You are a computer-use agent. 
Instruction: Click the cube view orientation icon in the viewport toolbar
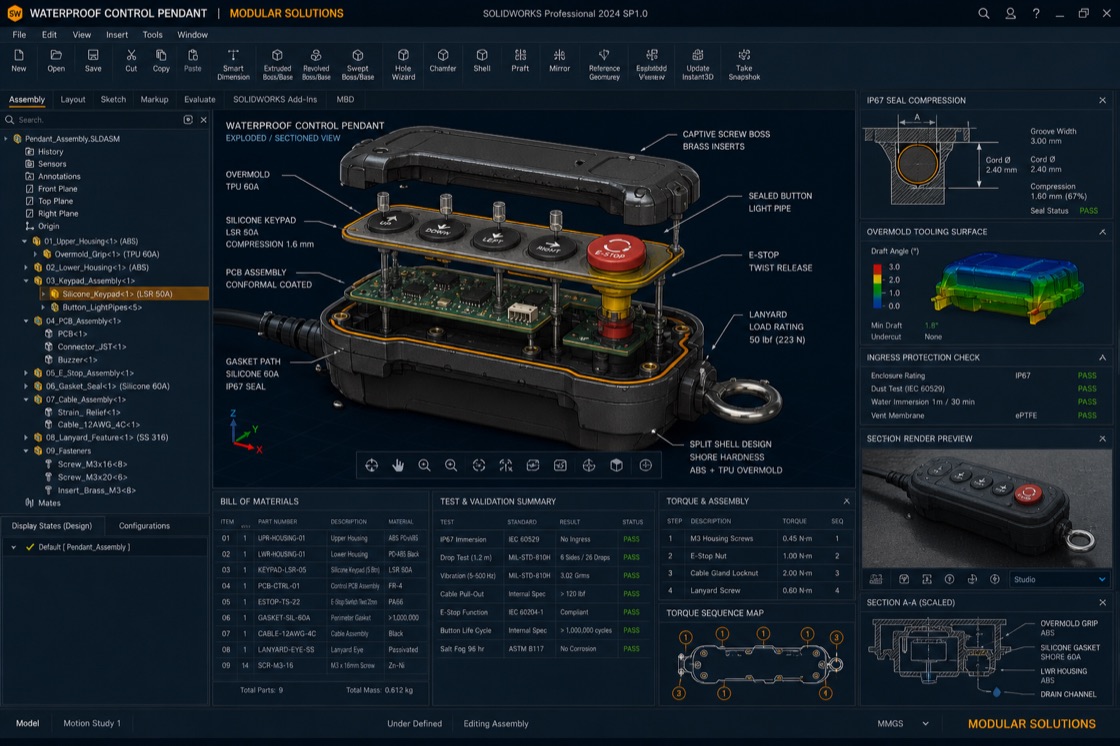pos(616,465)
